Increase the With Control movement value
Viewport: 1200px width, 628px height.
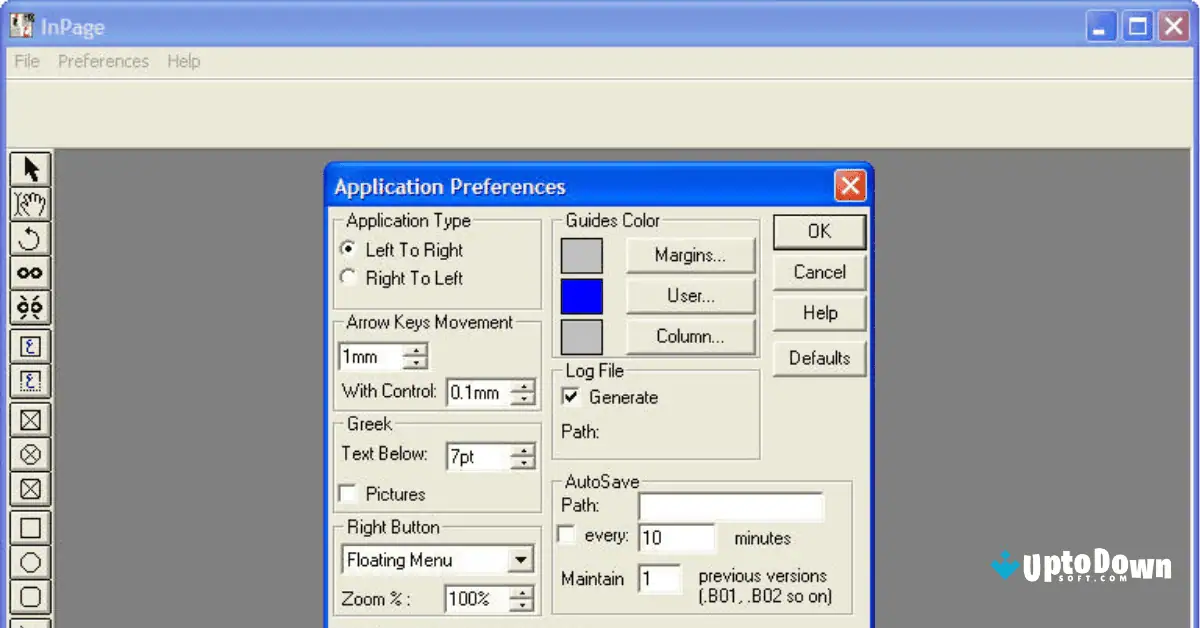(x=524, y=388)
